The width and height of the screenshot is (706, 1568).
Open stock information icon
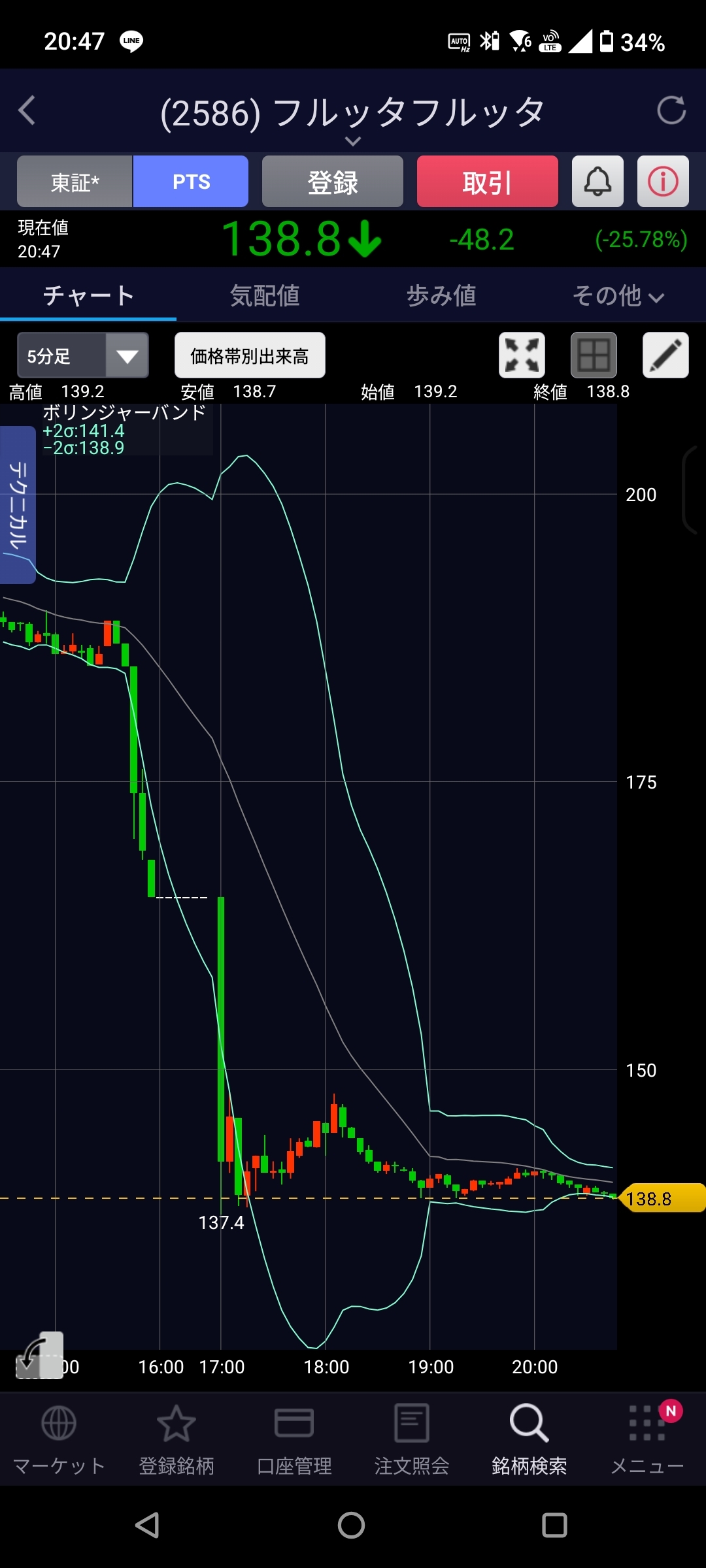(662, 182)
